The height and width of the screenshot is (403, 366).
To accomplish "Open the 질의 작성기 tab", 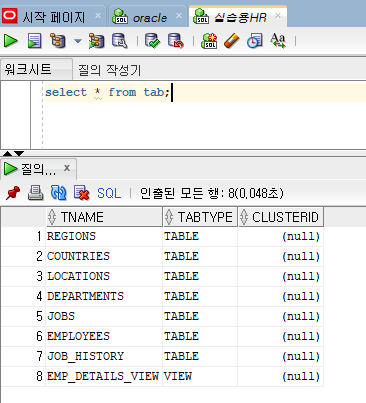I will tap(110, 70).
